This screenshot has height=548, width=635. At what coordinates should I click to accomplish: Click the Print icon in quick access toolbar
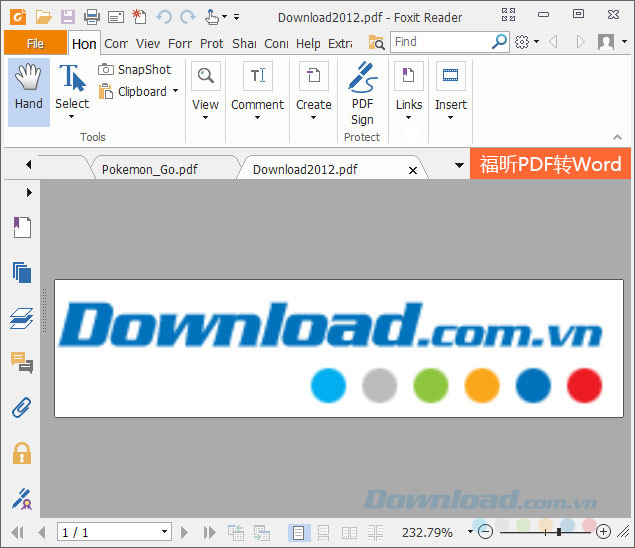click(92, 17)
